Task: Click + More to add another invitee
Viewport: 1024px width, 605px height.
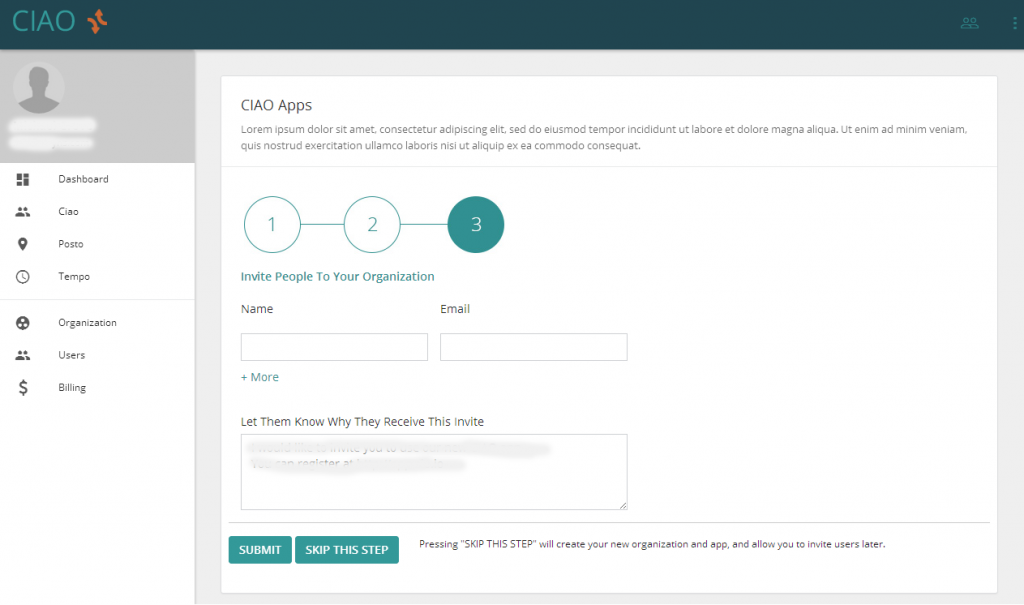Action: 259,377
